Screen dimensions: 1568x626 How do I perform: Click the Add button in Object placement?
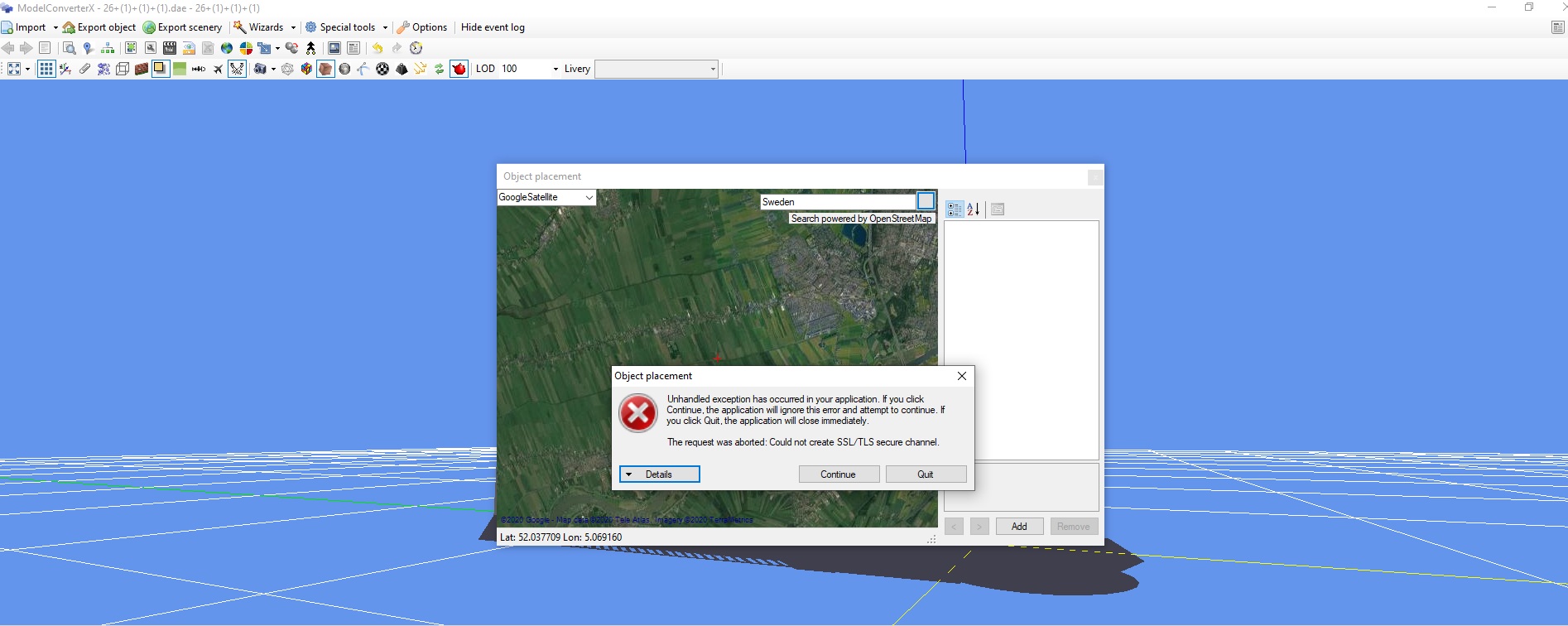click(1018, 527)
